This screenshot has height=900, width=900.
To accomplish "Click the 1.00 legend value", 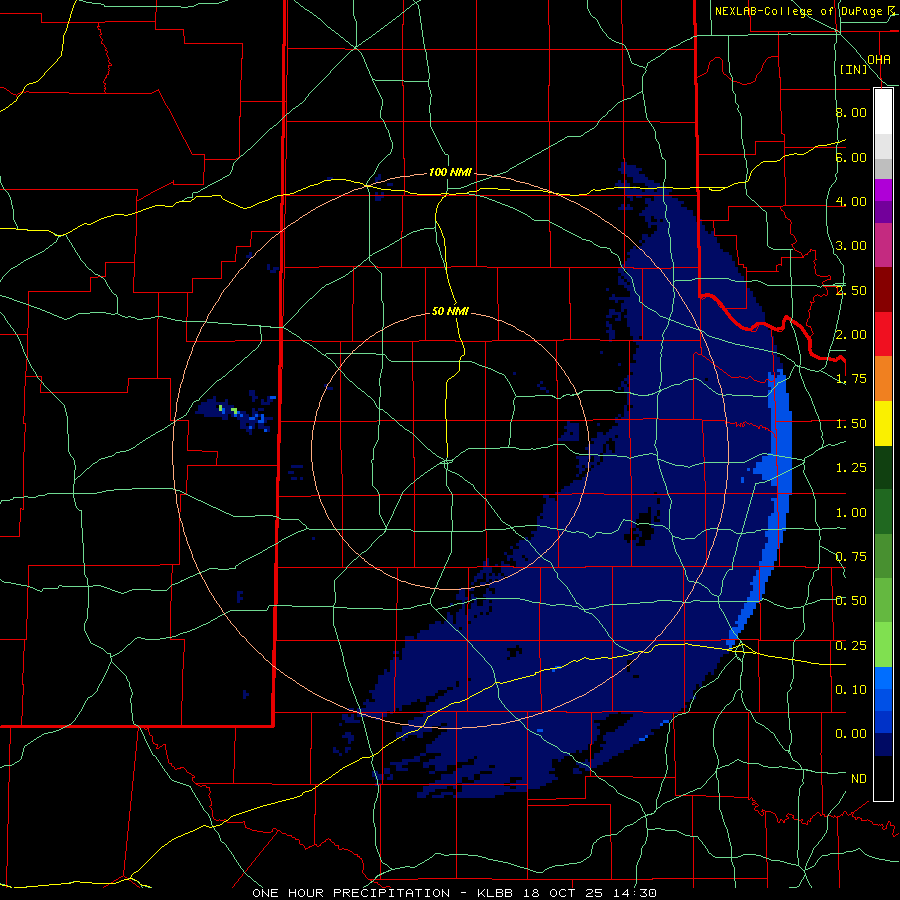I will tap(851, 513).
